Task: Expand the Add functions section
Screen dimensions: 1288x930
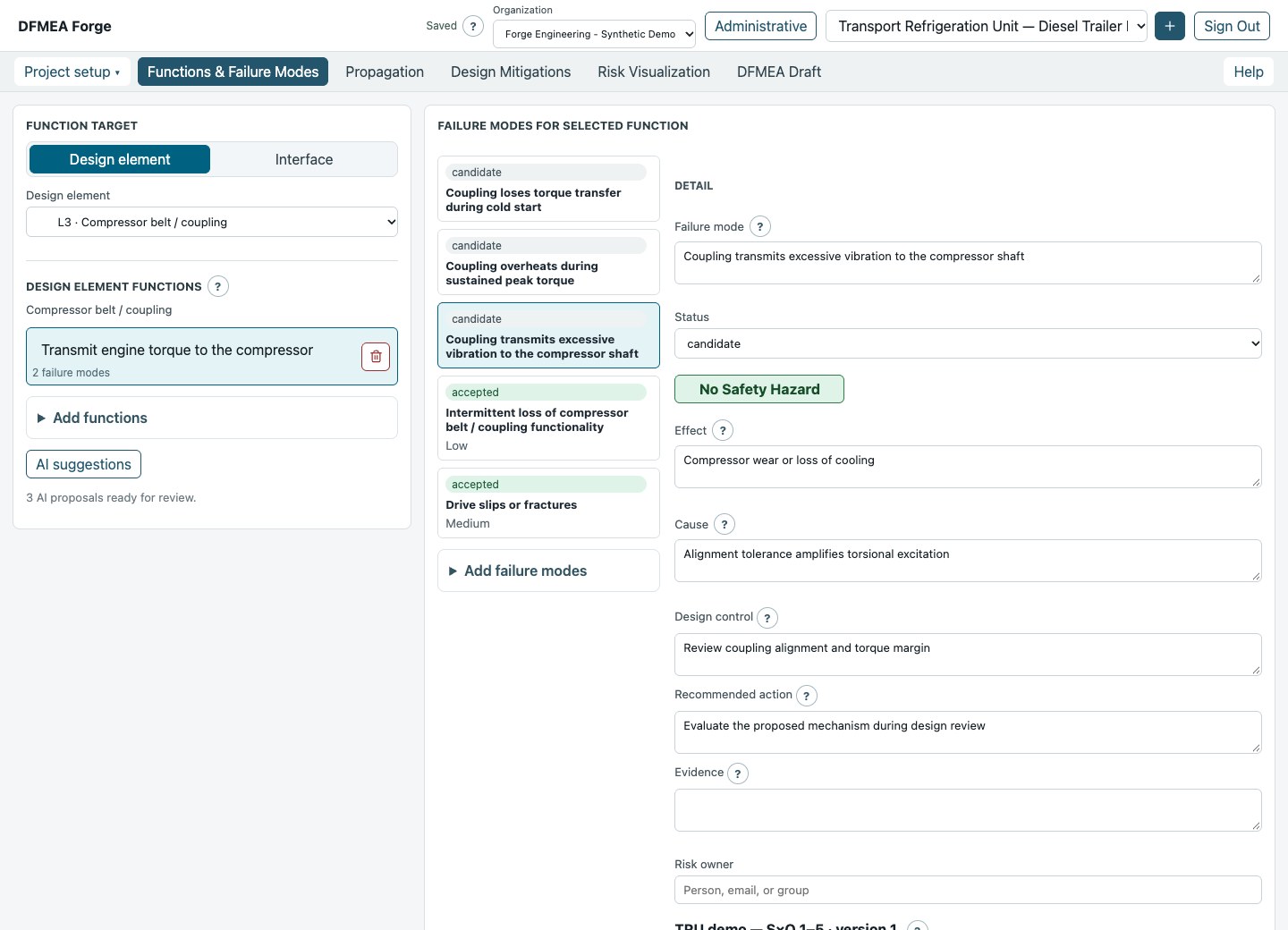Action: click(212, 418)
